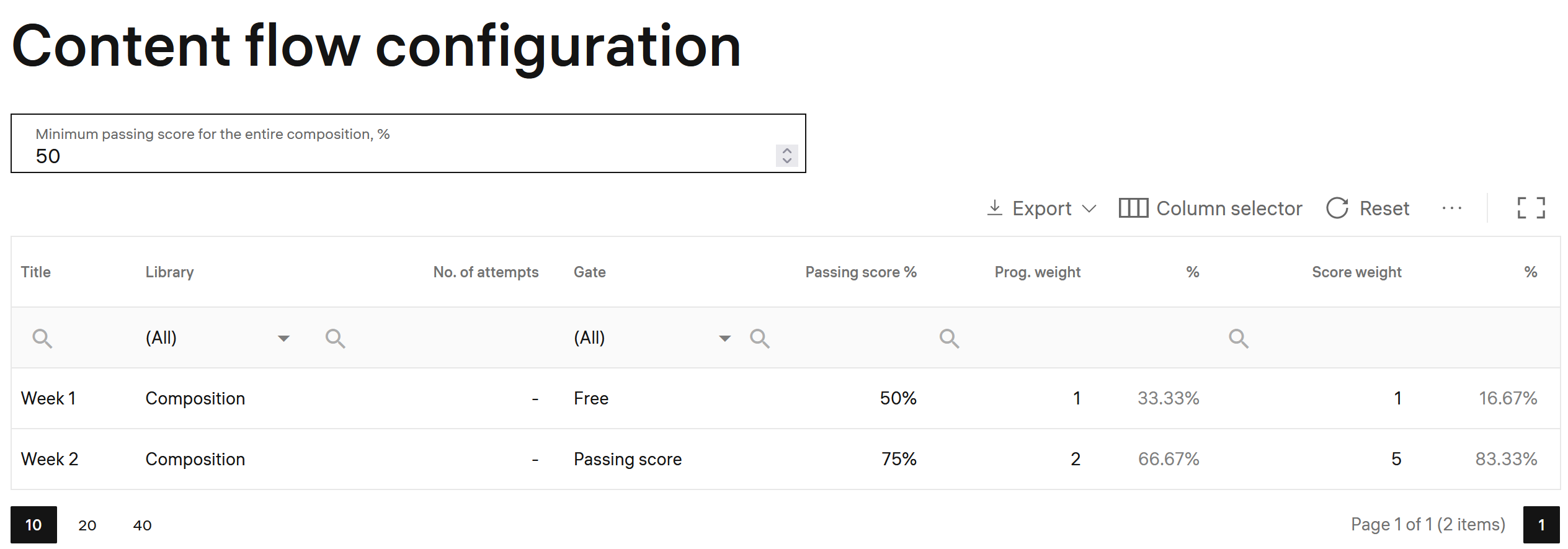Open the three-dots more options menu
The image size is (1568, 549).
1451,208
